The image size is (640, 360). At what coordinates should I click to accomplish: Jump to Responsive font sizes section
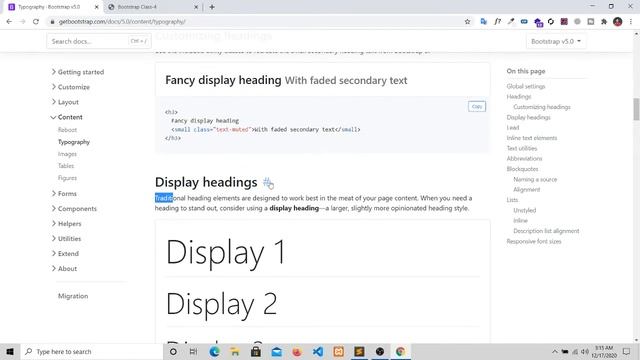(534, 241)
